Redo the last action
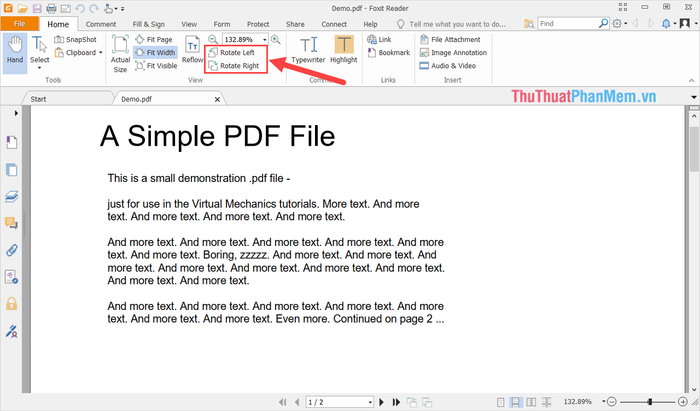This screenshot has width=700, height=411. tap(94, 8)
